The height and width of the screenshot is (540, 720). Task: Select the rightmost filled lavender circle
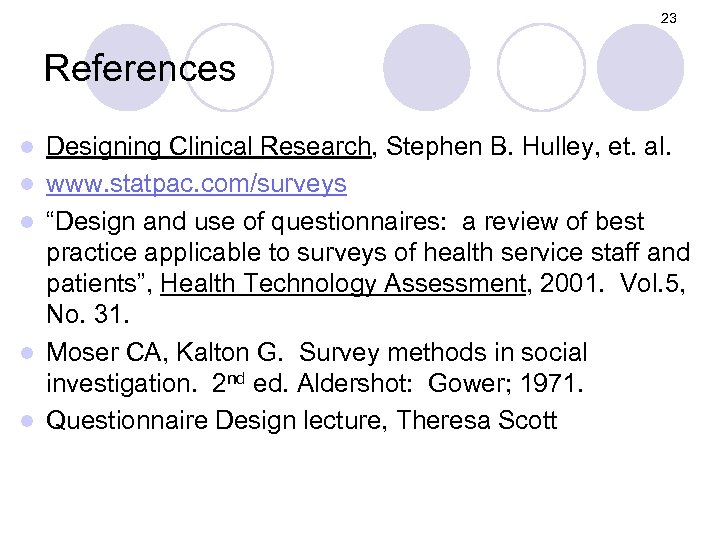(x=640, y=66)
